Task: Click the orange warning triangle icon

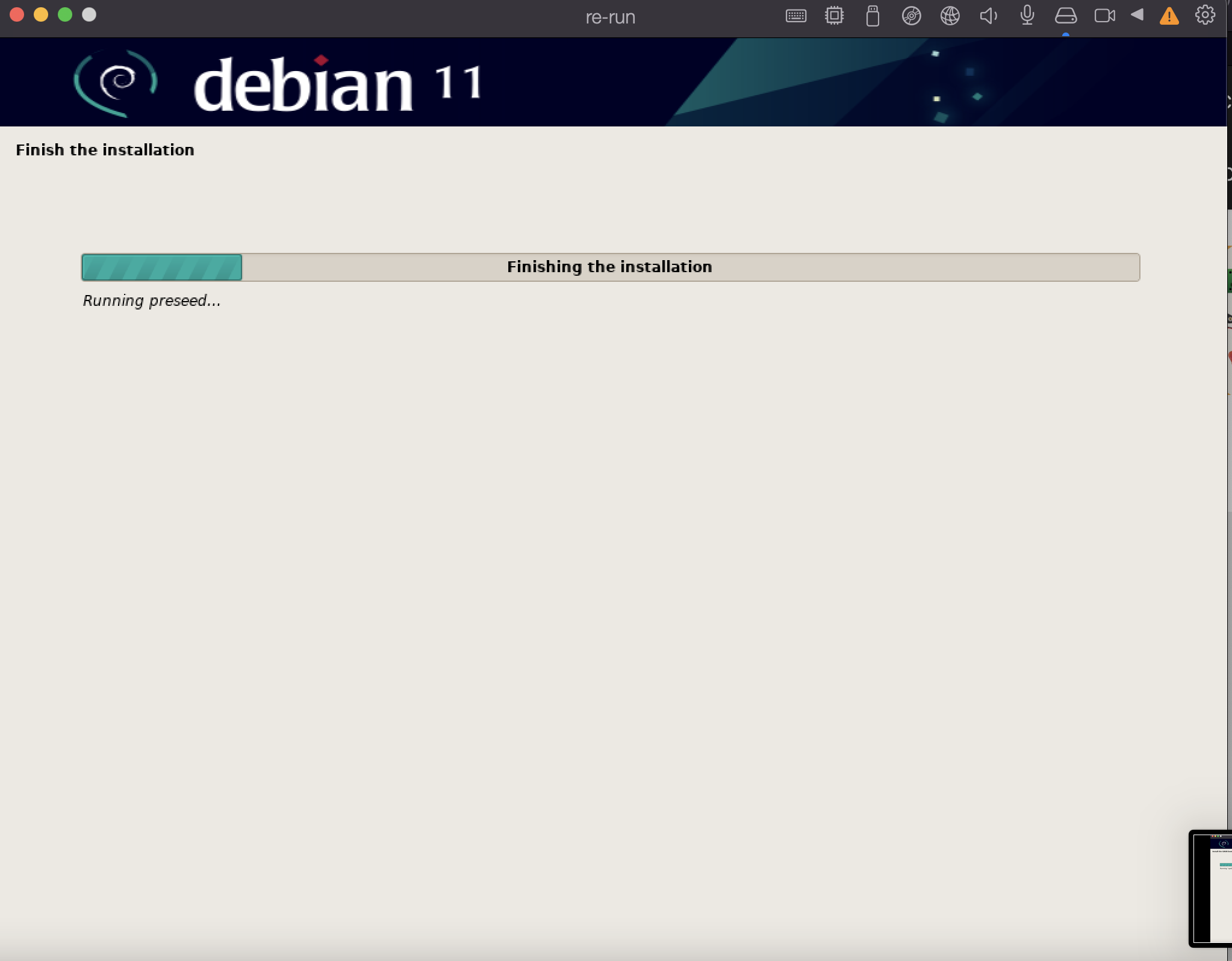Action: [1169, 16]
